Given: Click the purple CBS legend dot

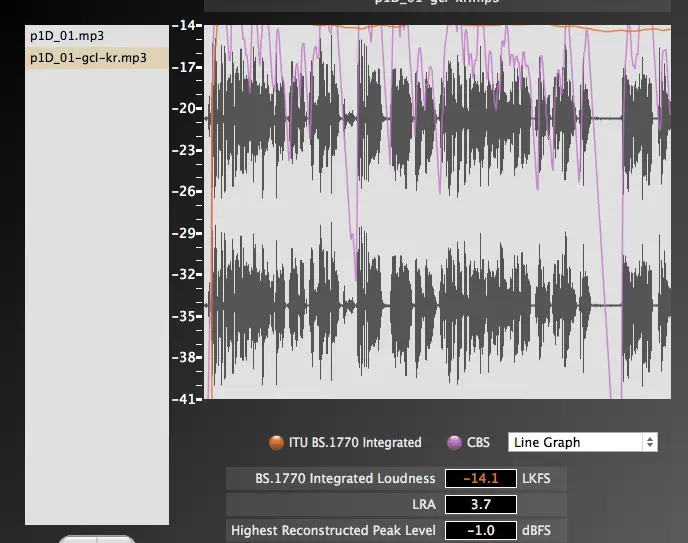Looking at the screenshot, I should [454, 443].
